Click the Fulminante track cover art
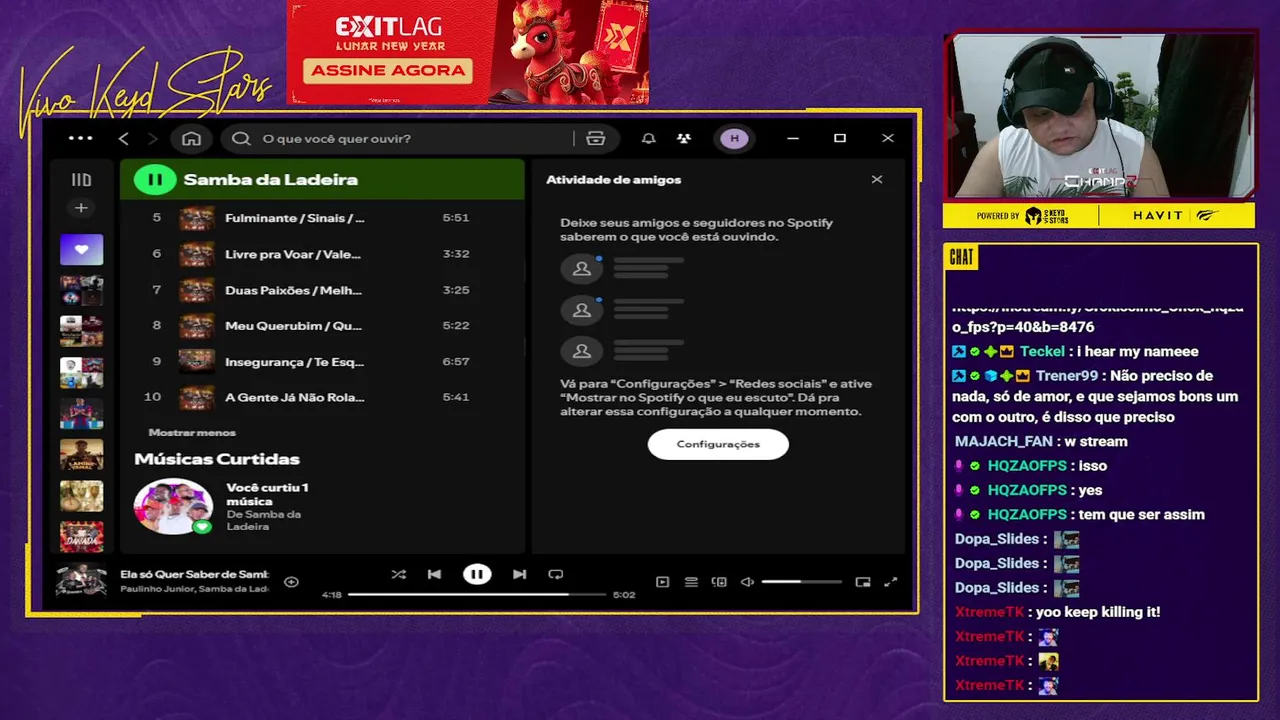 click(196, 218)
